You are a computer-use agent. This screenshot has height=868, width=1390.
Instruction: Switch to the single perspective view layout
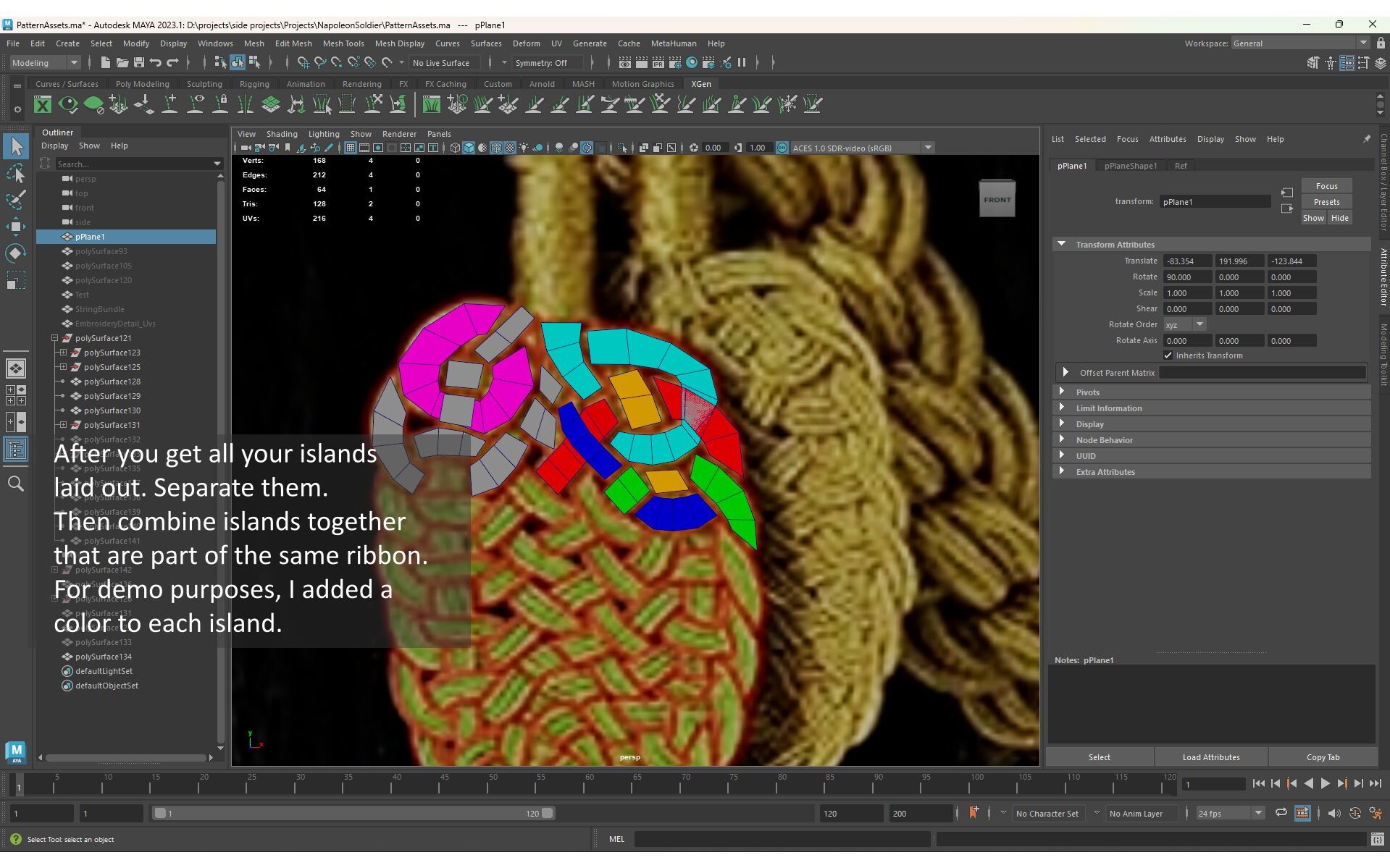16,368
